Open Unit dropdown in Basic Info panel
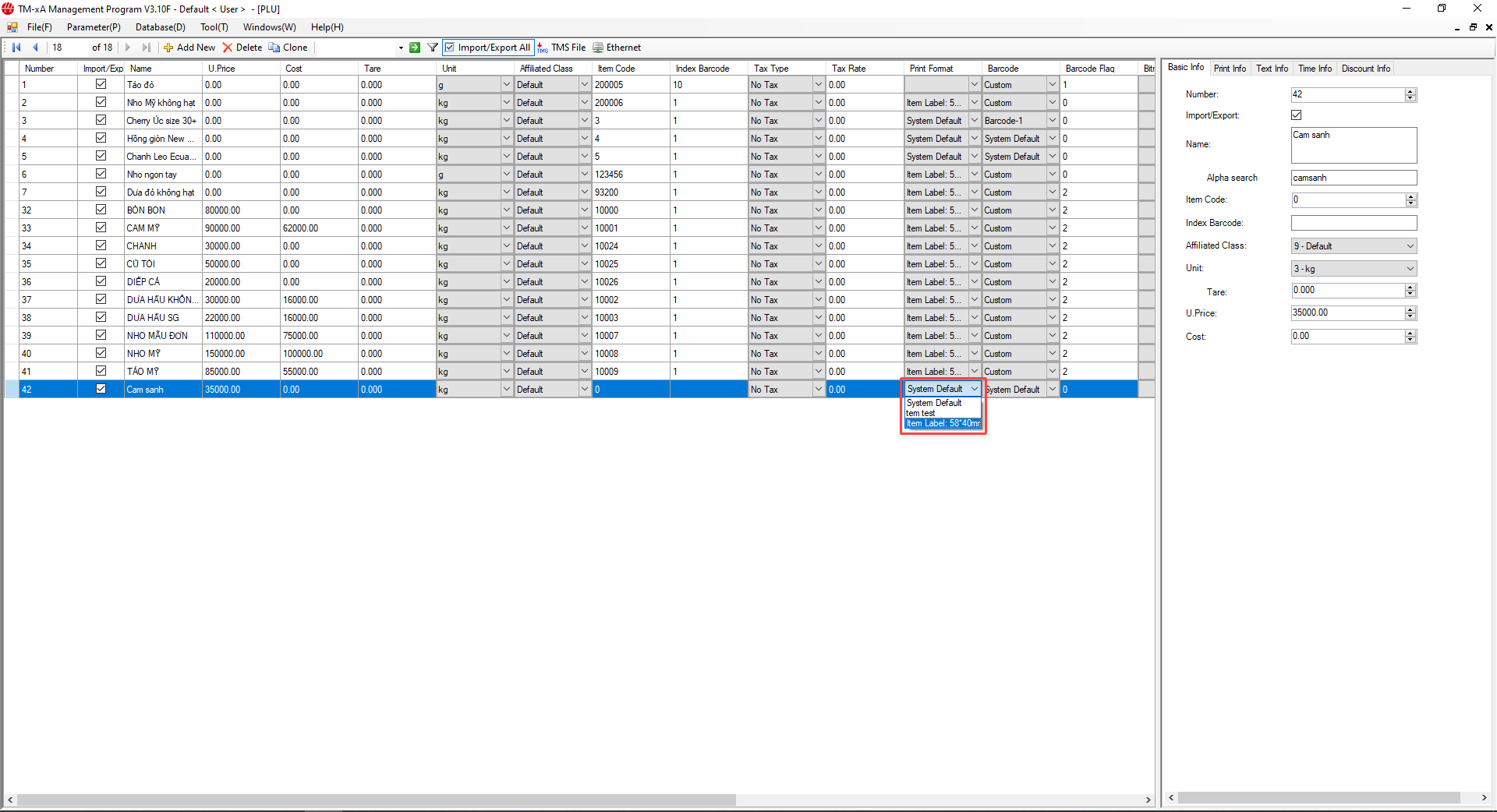The image size is (1497, 812). click(1410, 269)
